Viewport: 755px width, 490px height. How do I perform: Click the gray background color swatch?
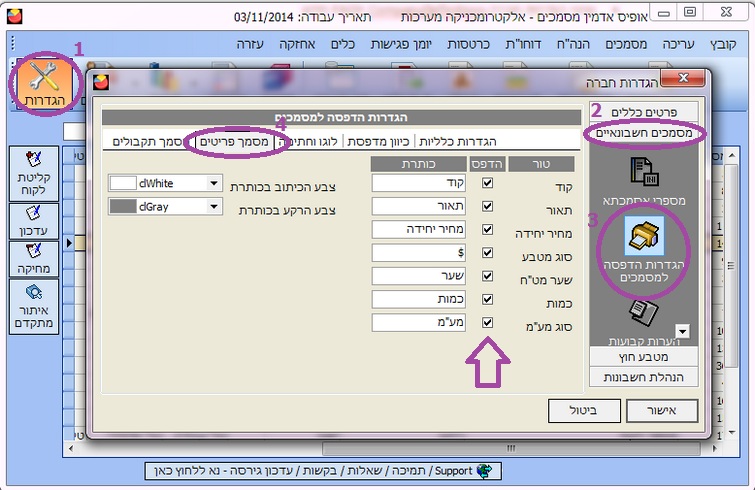[x=122, y=207]
